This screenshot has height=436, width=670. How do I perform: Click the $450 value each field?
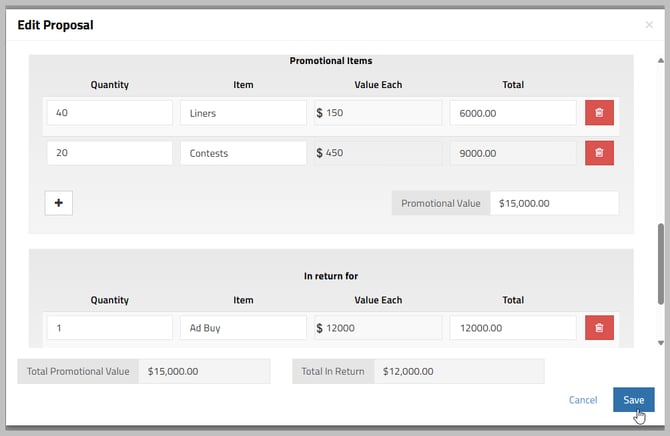378,153
